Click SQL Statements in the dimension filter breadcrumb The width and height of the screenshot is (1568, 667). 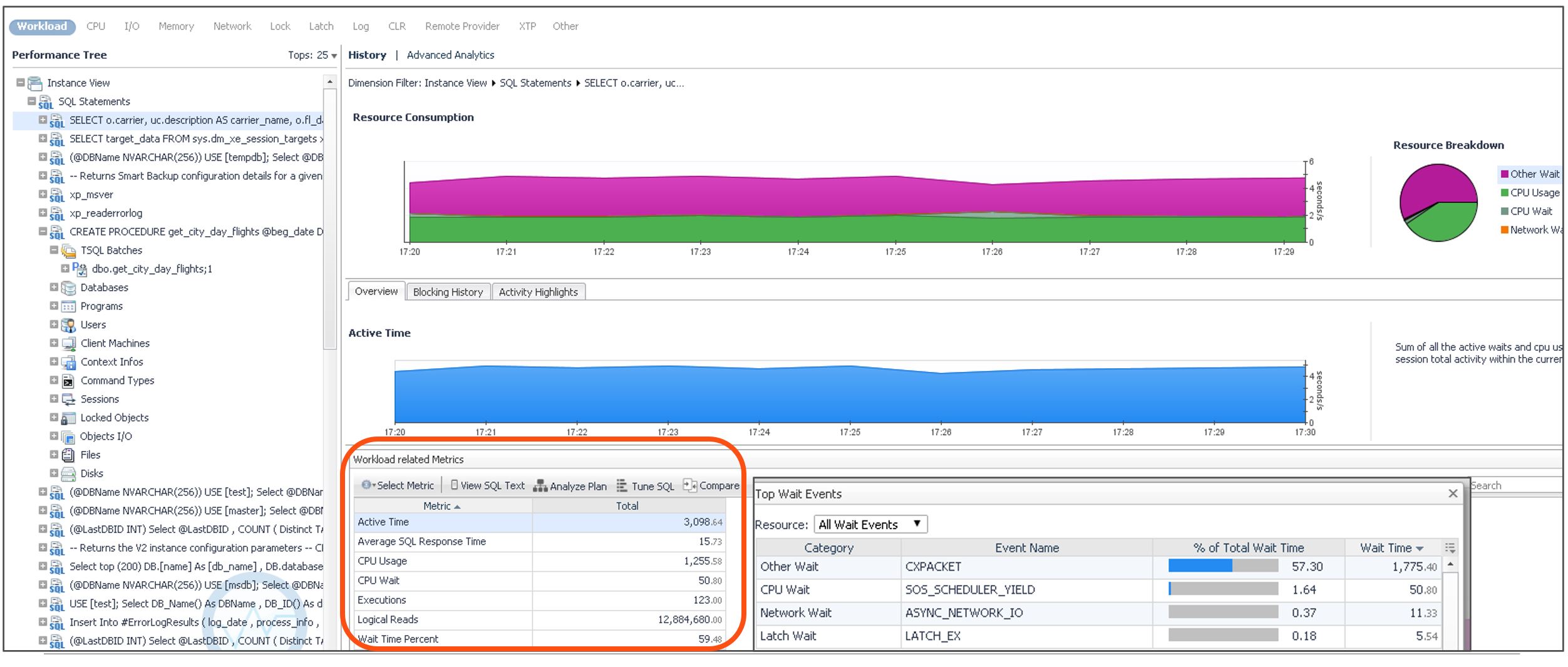tap(535, 83)
